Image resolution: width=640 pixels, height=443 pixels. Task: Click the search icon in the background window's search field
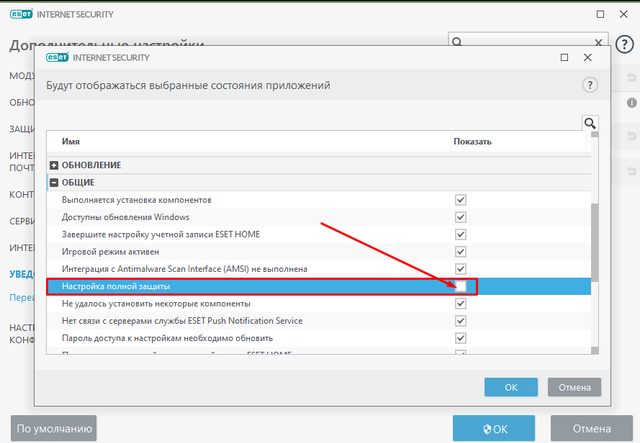(x=457, y=42)
